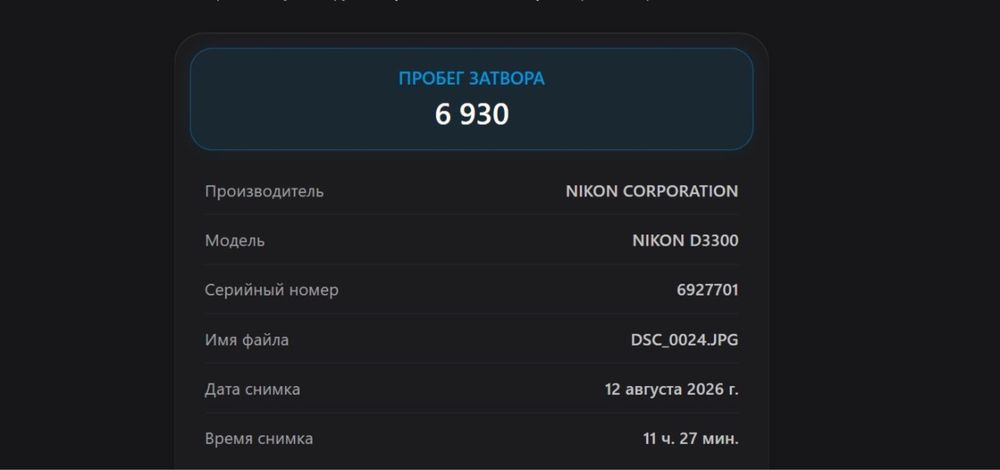Select the 'NIKON D3300' model value
This screenshot has width=1000, height=470.
[x=686, y=241]
